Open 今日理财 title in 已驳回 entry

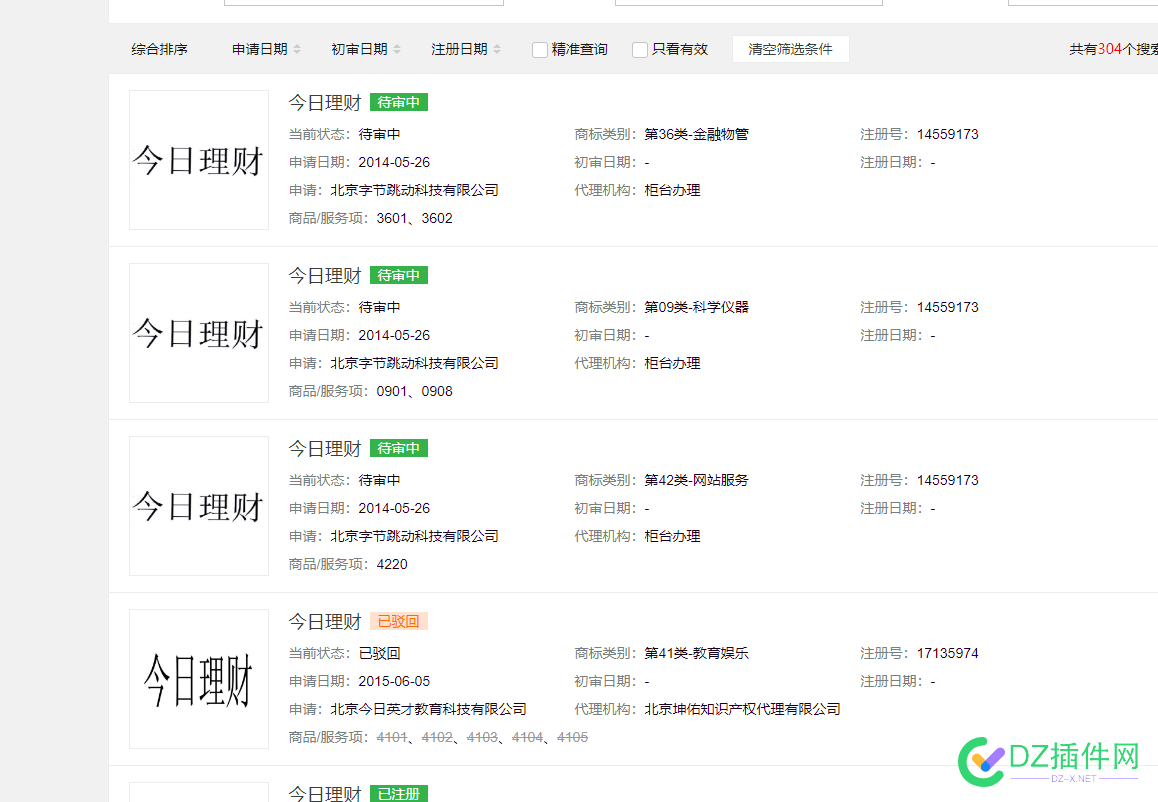[x=325, y=621]
